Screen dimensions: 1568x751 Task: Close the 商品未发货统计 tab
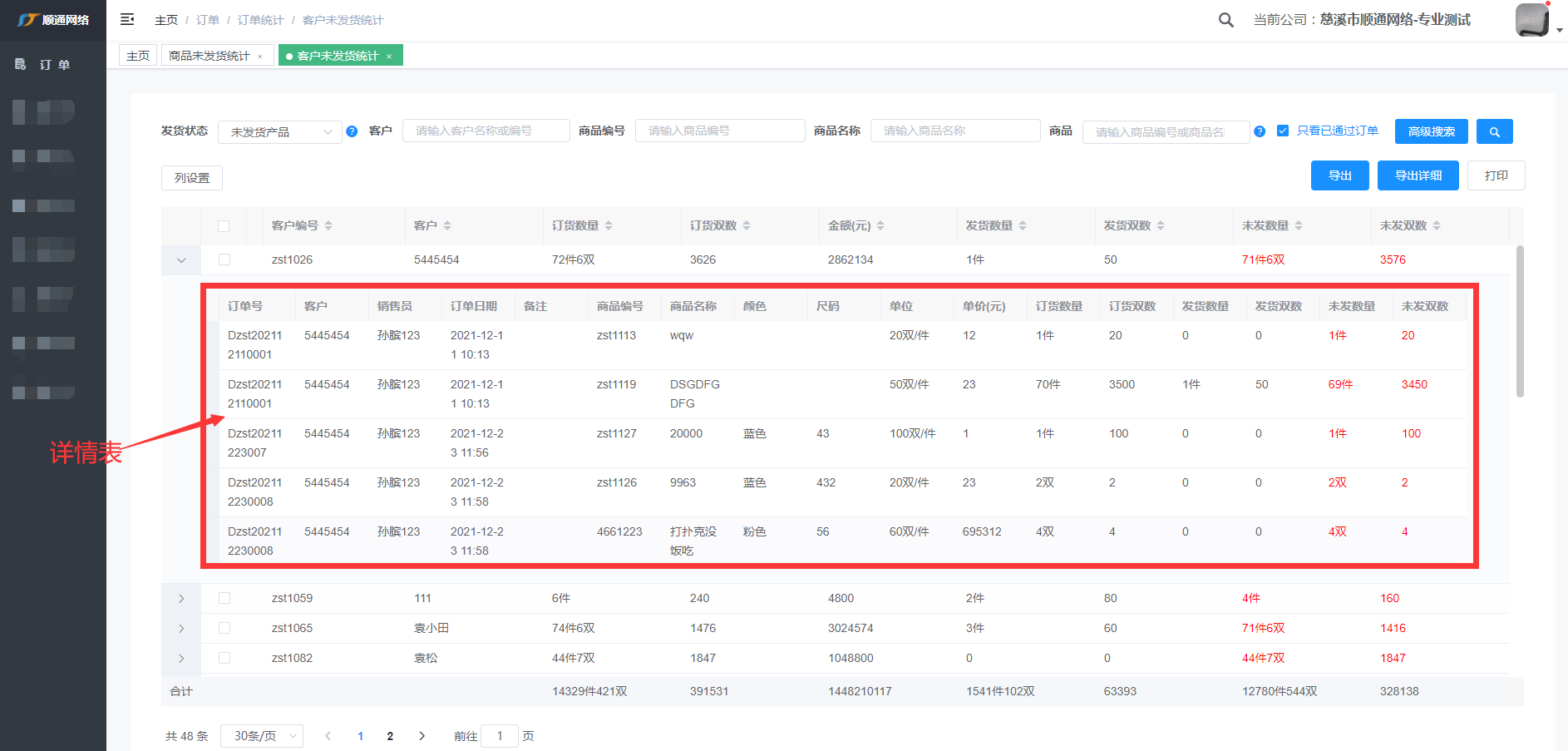260,57
